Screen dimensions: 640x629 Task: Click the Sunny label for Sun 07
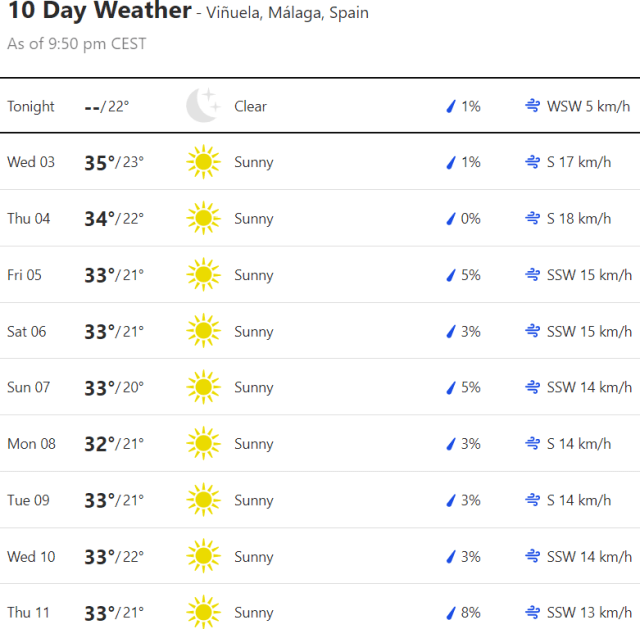click(x=254, y=387)
